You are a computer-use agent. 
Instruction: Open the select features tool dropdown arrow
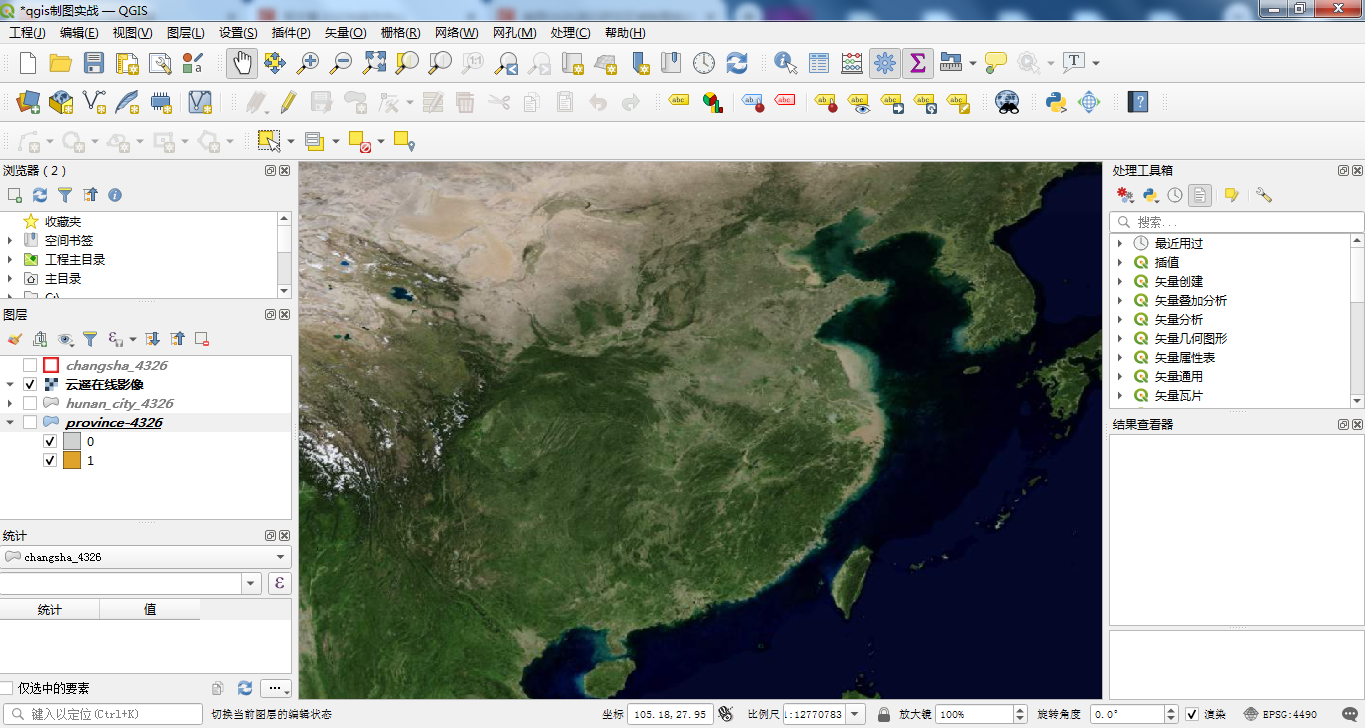click(291, 141)
